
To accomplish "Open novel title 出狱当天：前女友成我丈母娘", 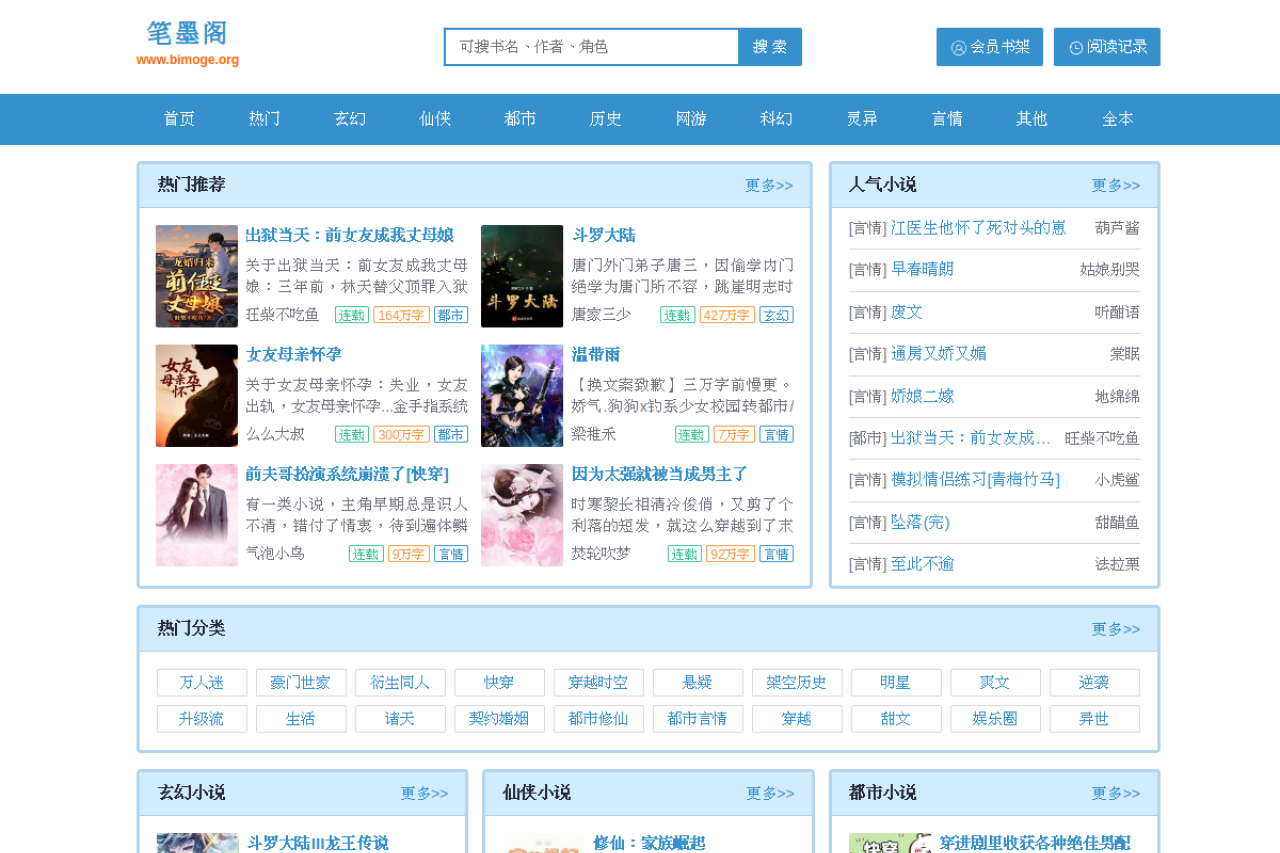I will coord(349,235).
